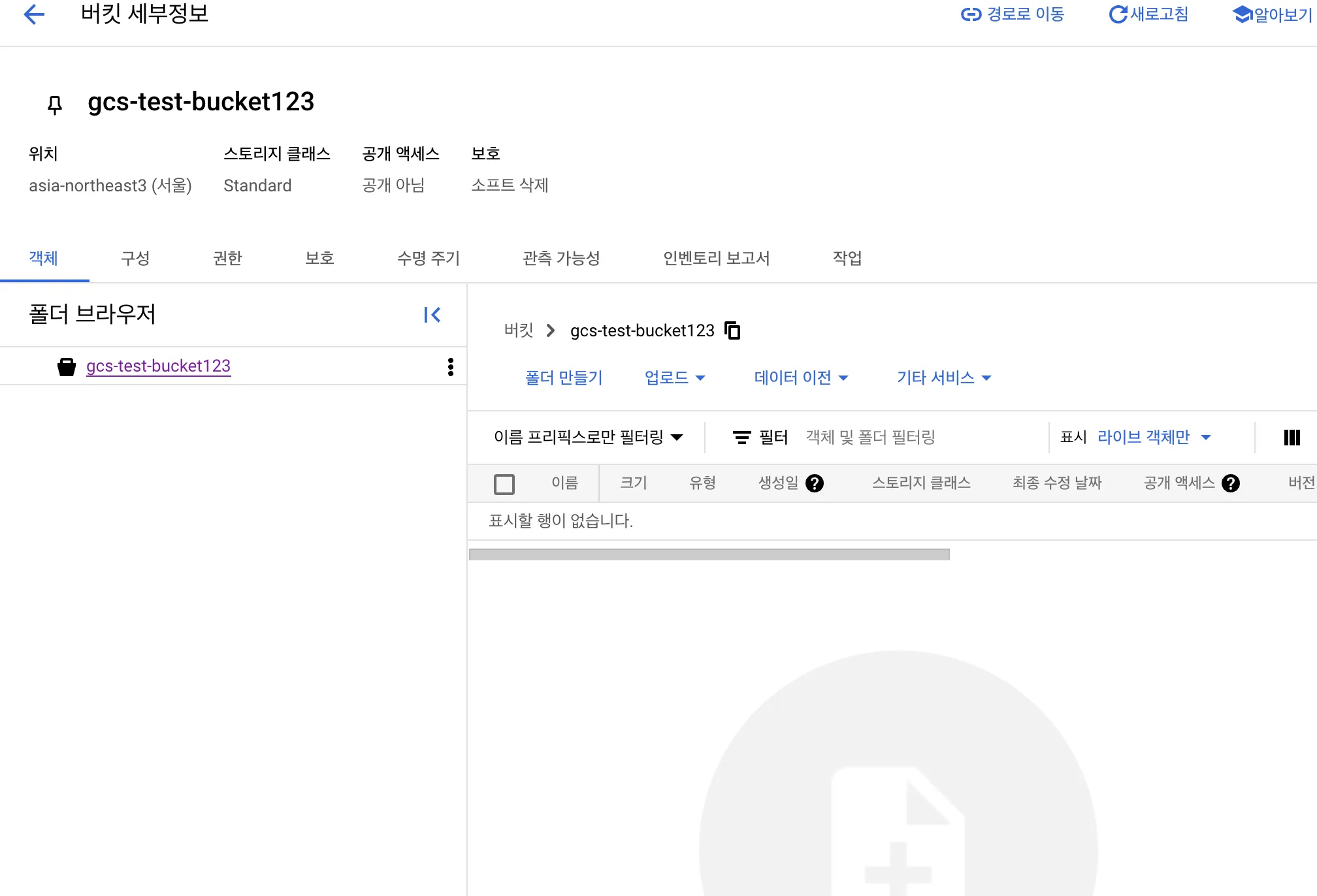
Task: Copy bucket path with clipboard icon
Action: (732, 330)
